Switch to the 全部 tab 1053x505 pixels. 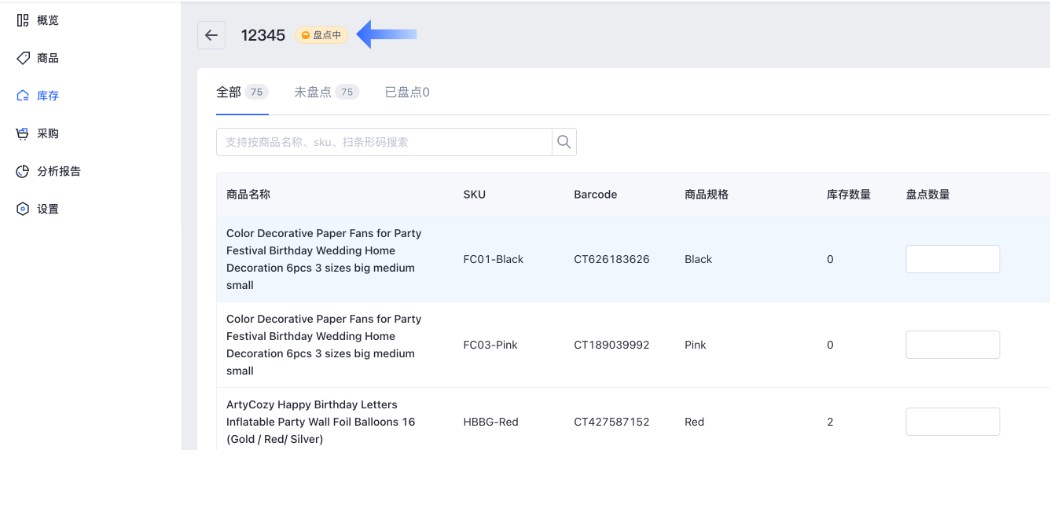(229, 92)
